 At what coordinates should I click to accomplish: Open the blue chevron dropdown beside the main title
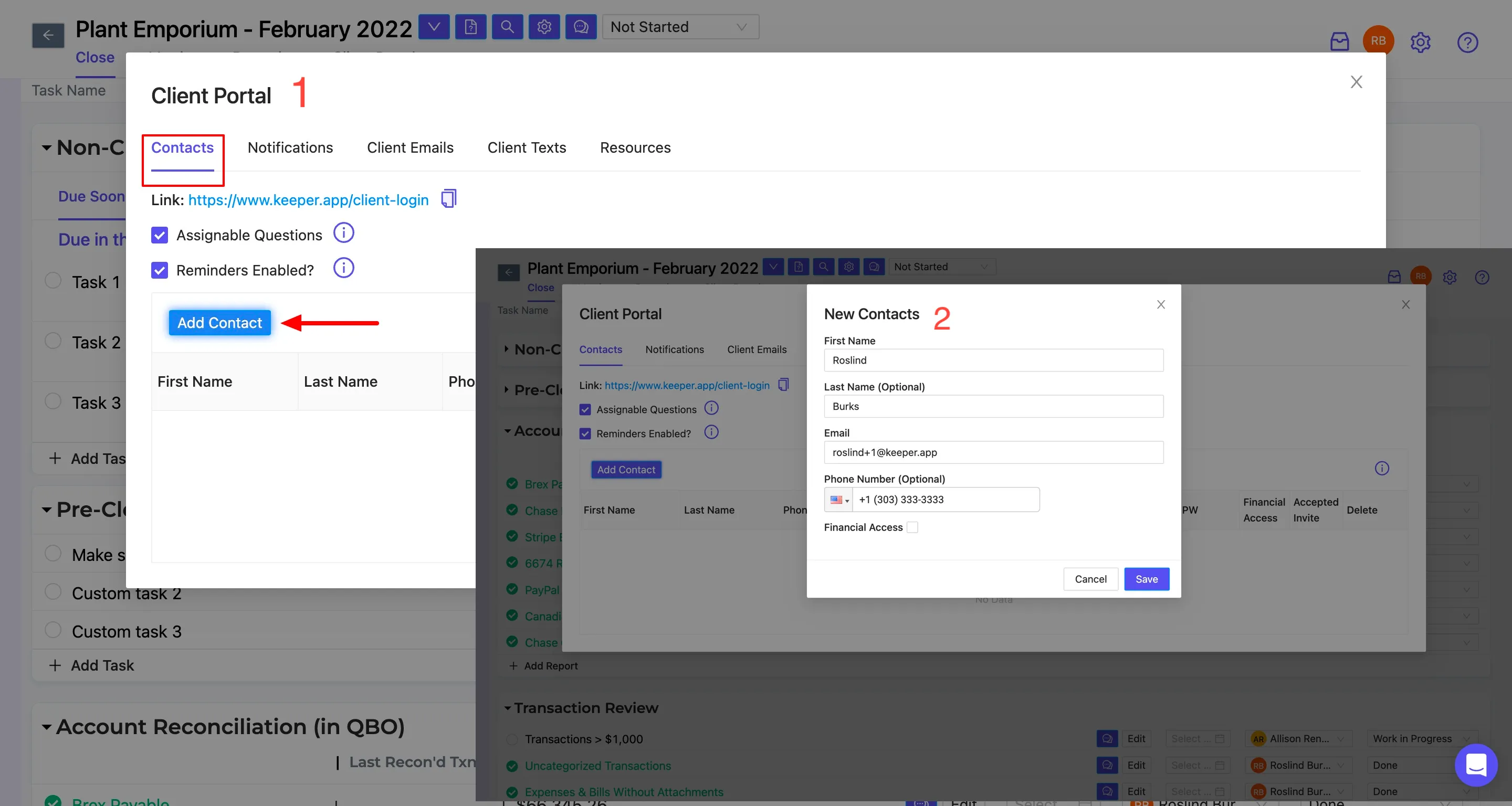click(x=434, y=27)
